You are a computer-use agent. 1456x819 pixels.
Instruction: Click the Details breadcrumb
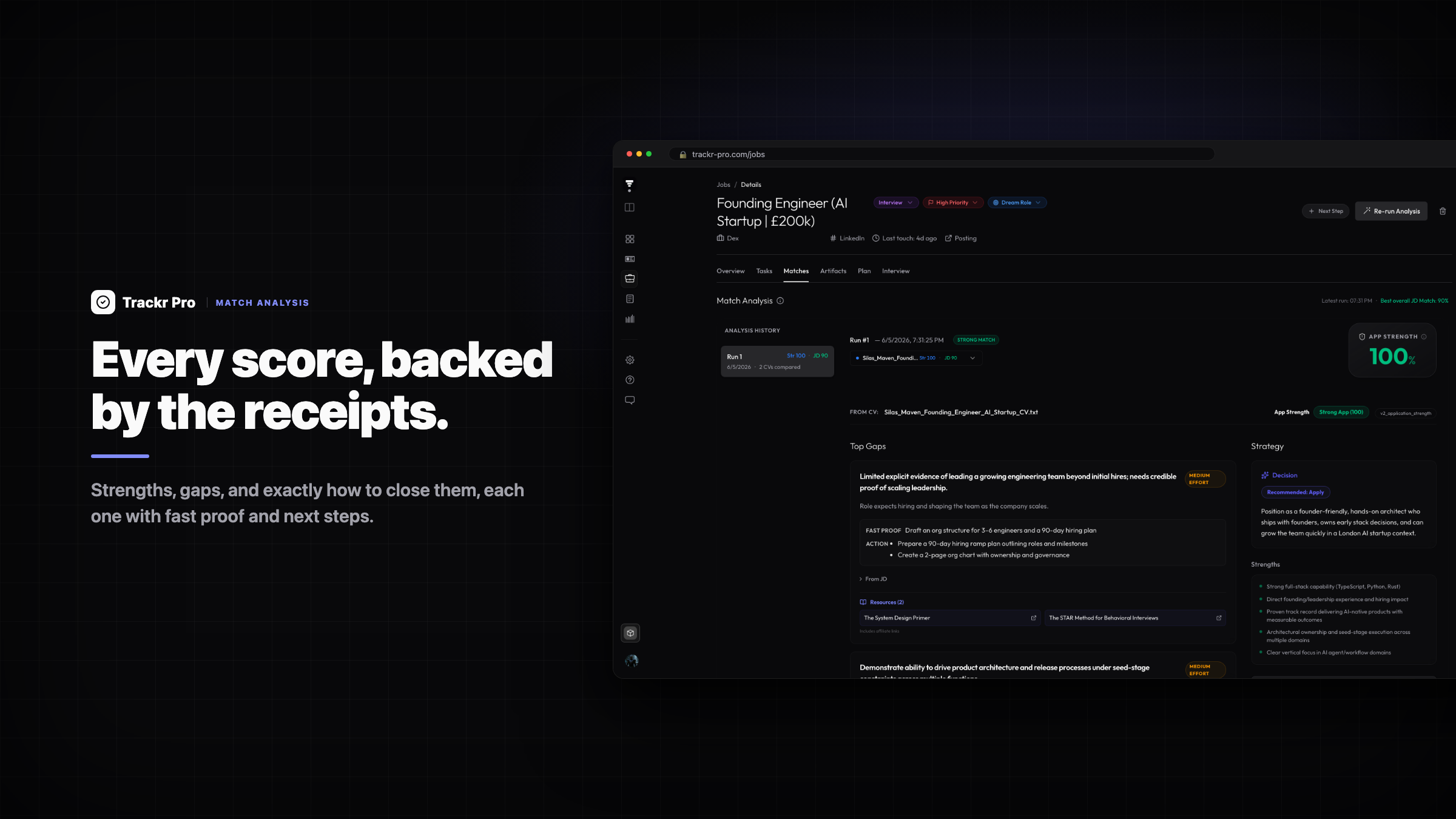(x=750, y=185)
